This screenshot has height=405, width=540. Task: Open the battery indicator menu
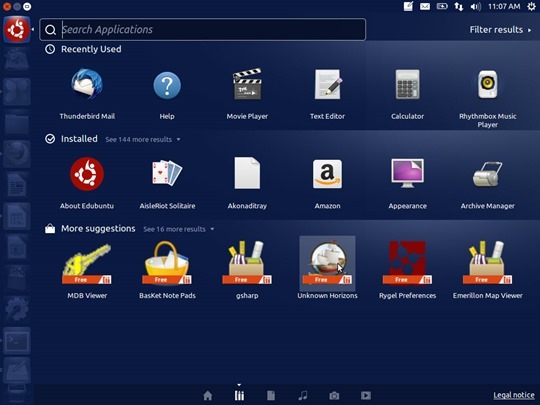tap(442, 6)
